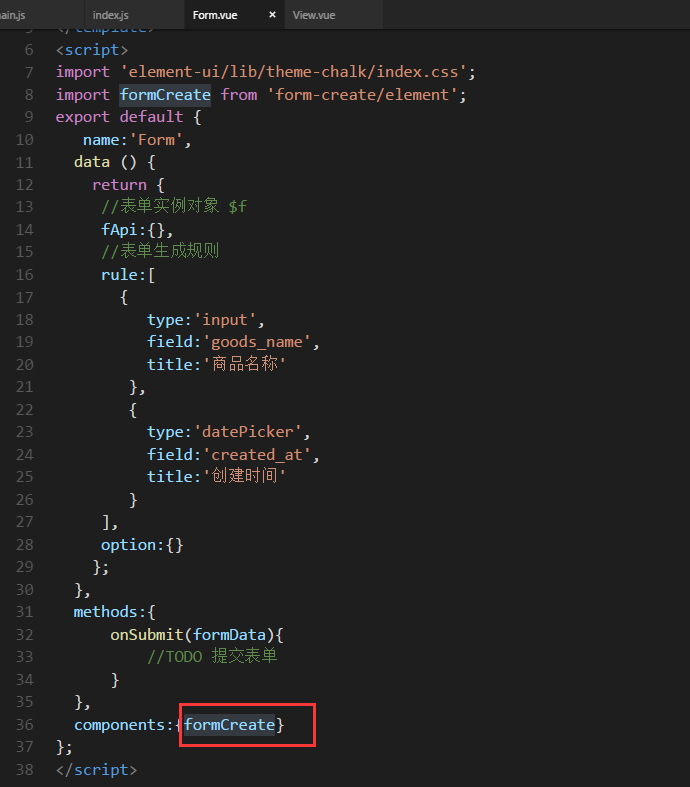The height and width of the screenshot is (787, 690).
Task: Click name:'Form' property
Action: [x=132, y=140]
